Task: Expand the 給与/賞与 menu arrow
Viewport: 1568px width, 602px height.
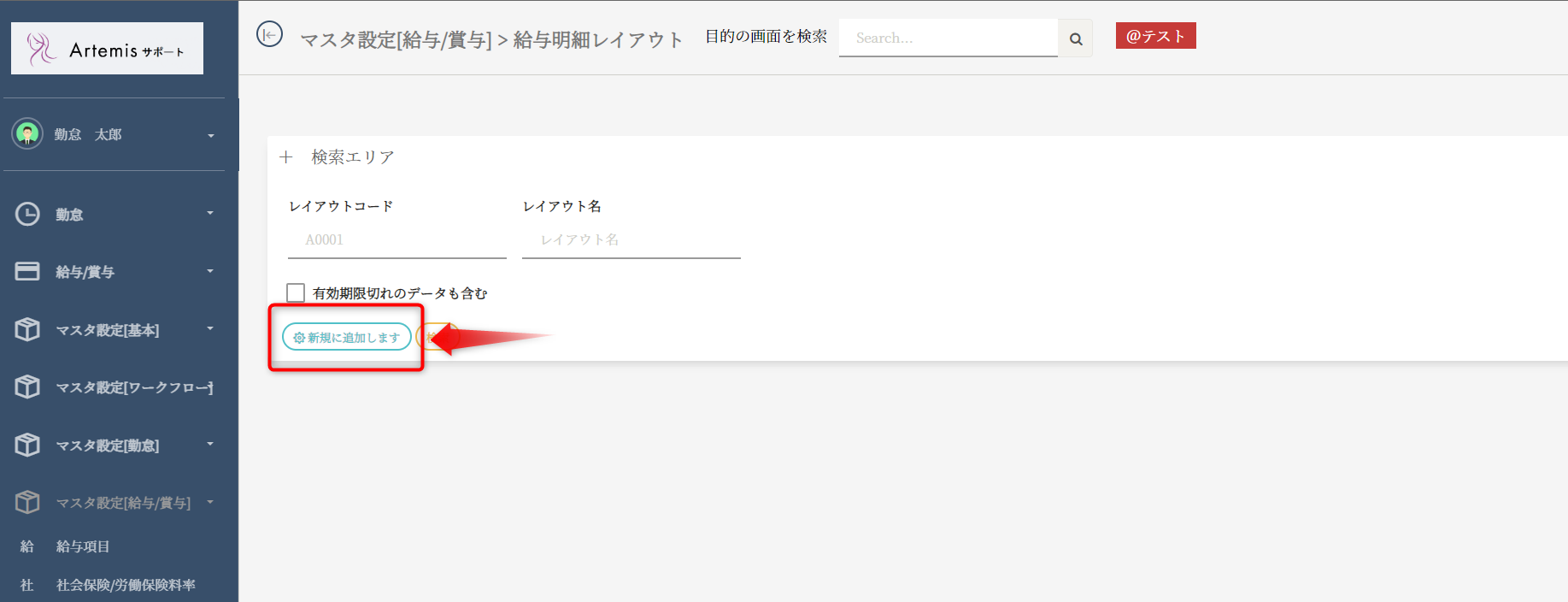Action: [210, 271]
